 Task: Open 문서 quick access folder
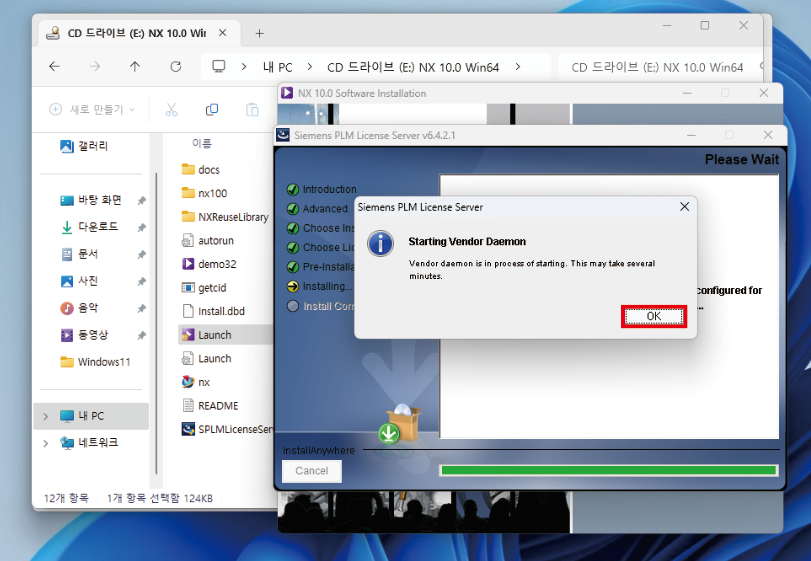[80, 254]
